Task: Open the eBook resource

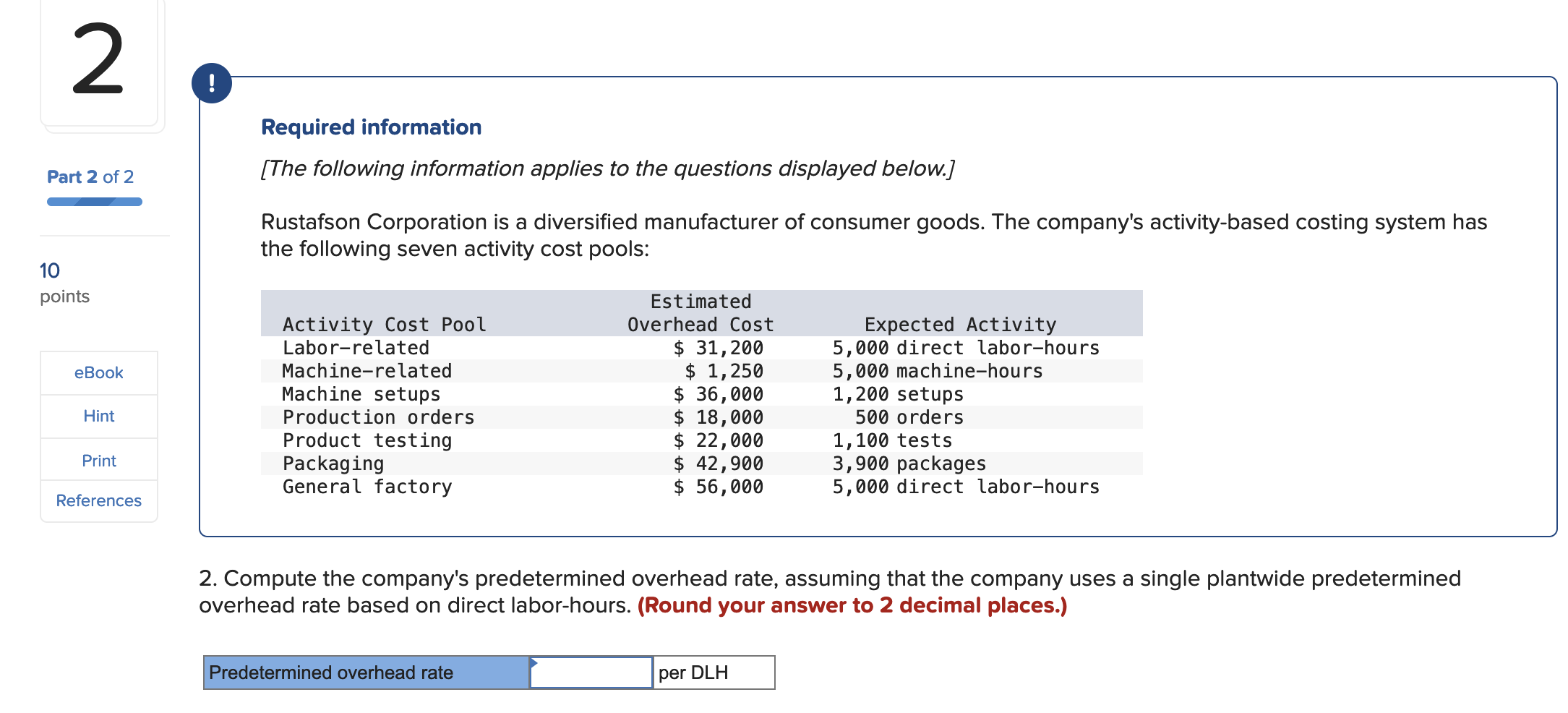Action: pyautogui.click(x=98, y=372)
